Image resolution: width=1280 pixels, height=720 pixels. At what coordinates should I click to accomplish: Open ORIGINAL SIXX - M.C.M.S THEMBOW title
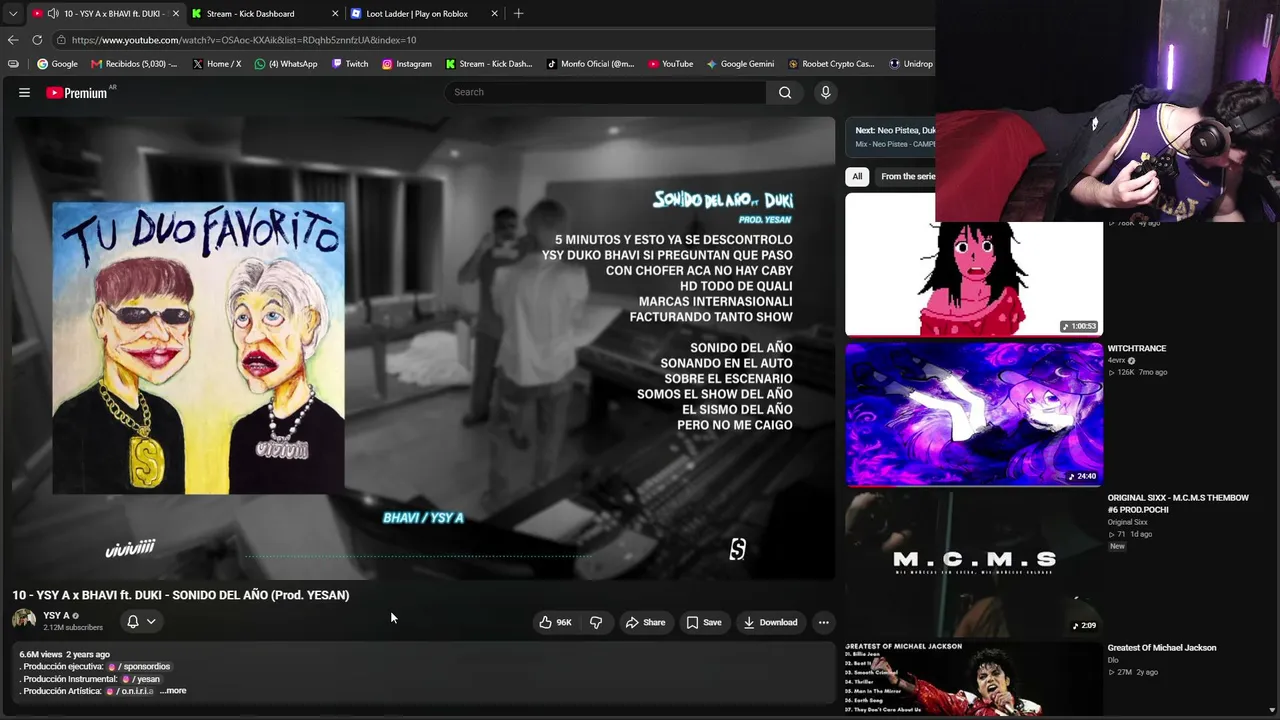point(1178,504)
